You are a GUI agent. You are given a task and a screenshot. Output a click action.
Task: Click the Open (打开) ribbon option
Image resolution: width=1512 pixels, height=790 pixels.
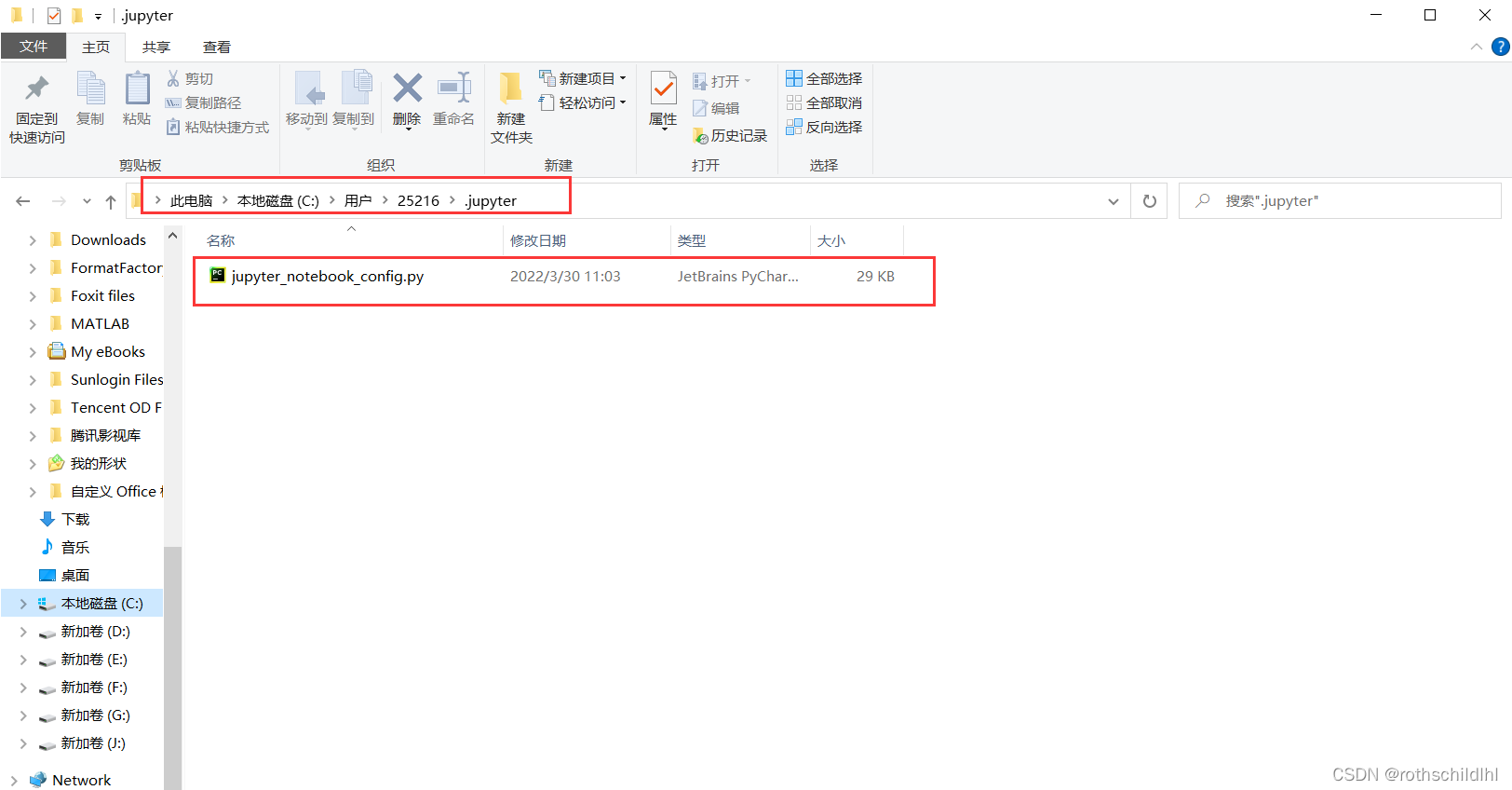[722, 82]
